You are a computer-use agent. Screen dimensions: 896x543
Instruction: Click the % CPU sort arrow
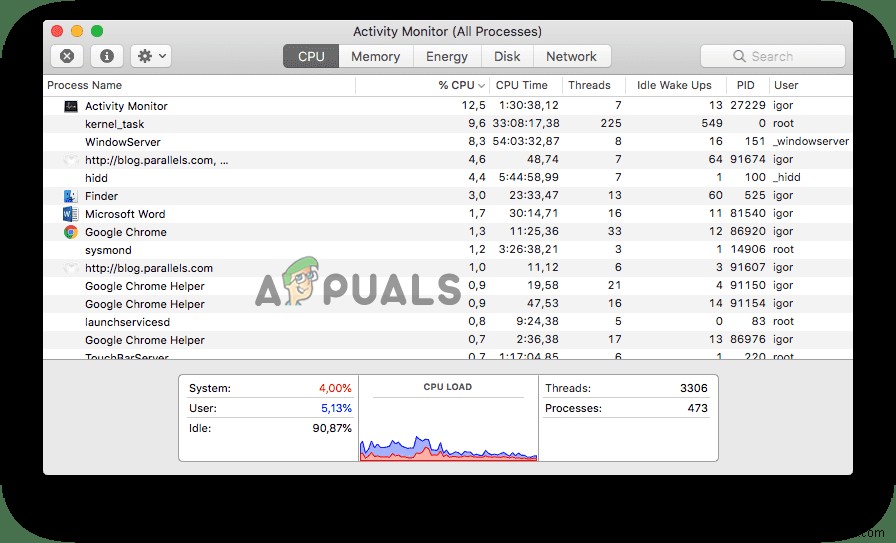pos(481,86)
